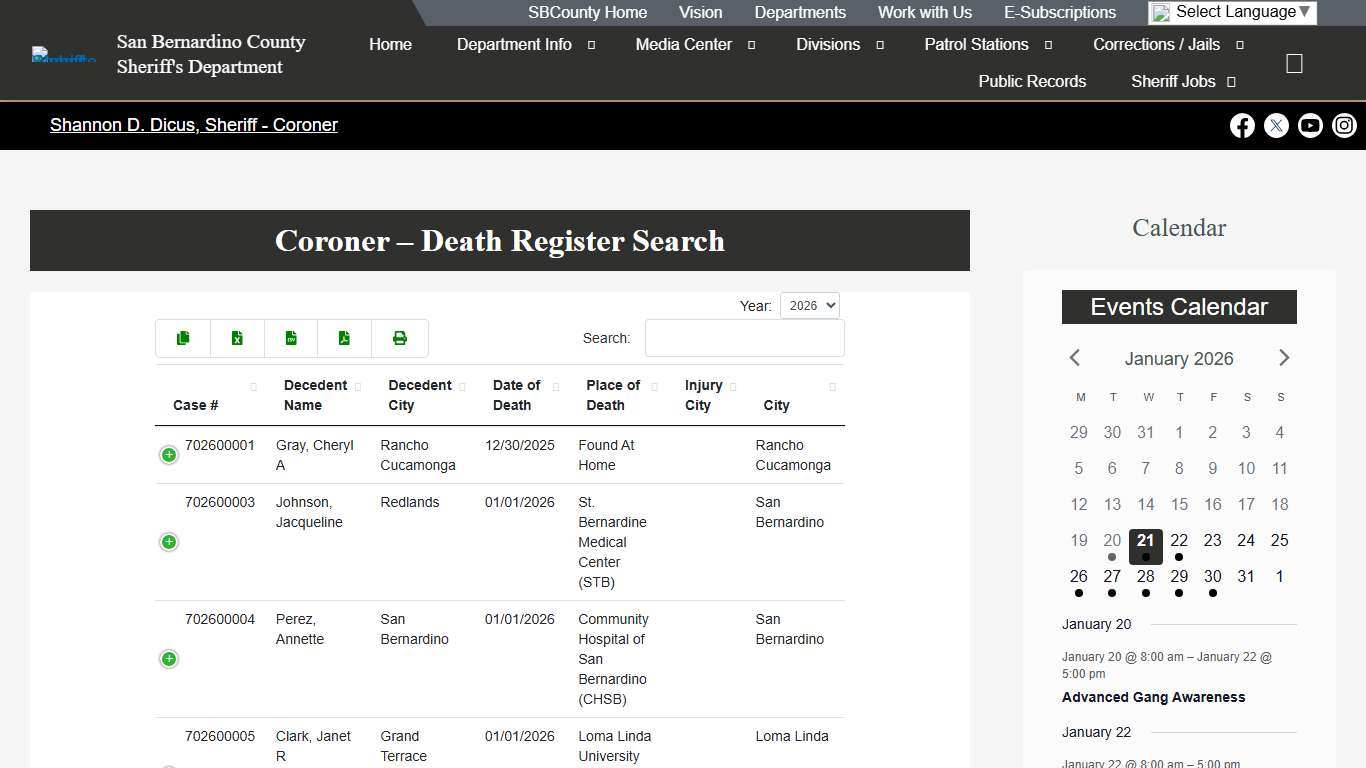Click the Copy export icon
Screen dimensions: 1366x768
tap(183, 338)
